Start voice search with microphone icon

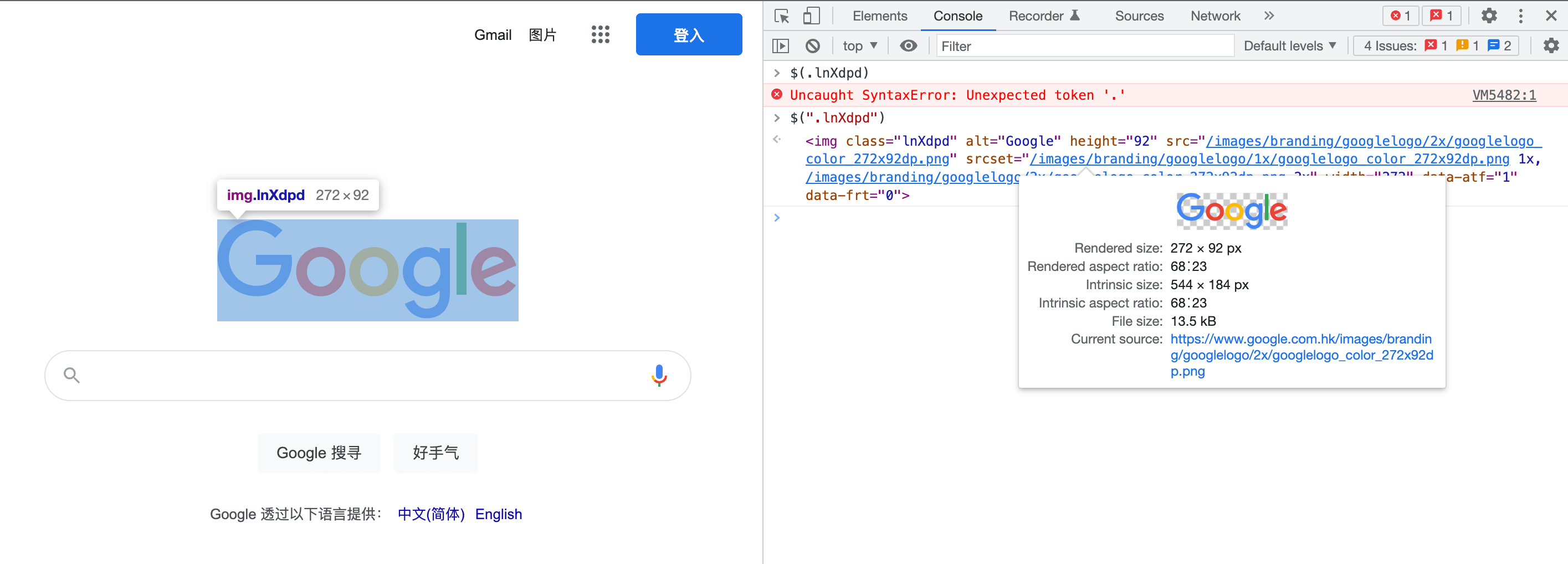click(x=659, y=375)
